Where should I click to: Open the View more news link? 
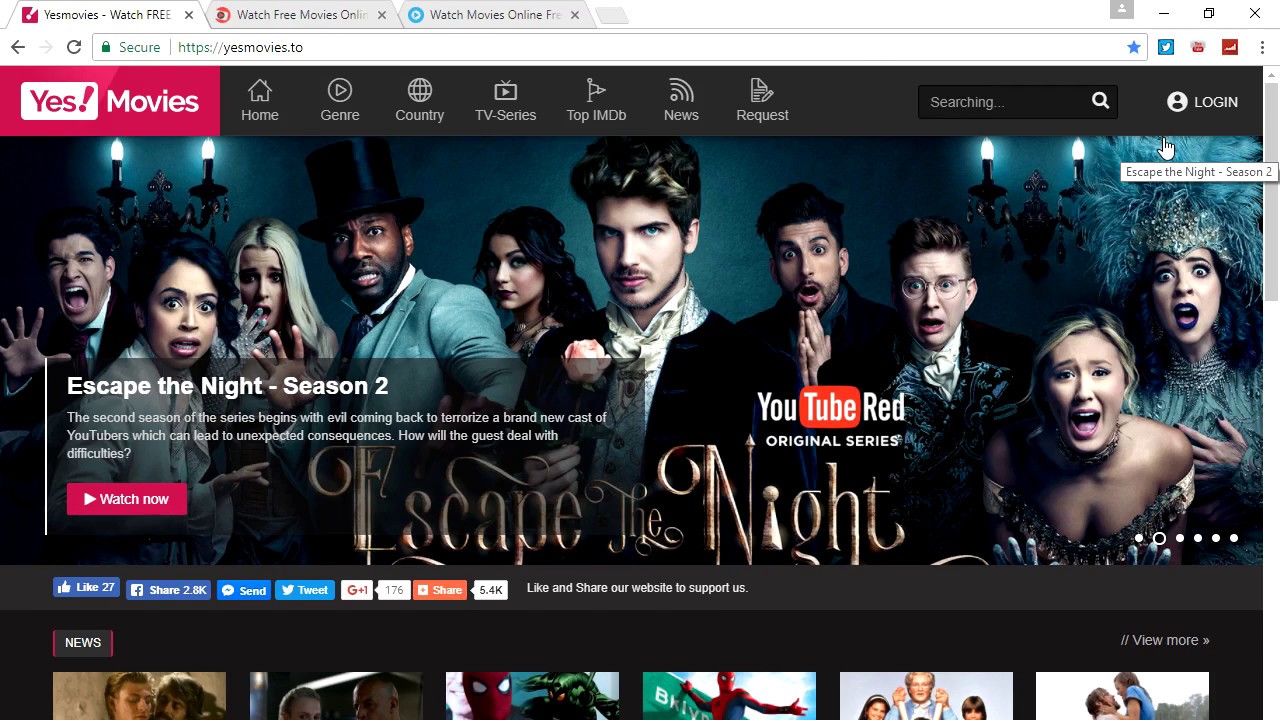pos(1165,640)
